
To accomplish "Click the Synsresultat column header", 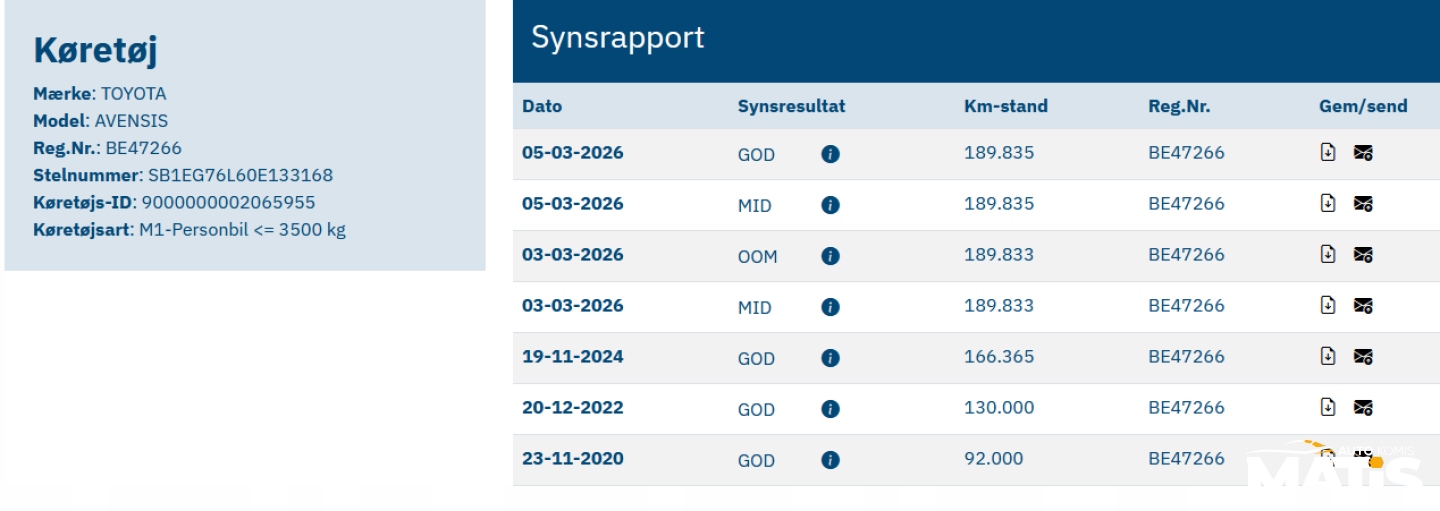I will [791, 106].
